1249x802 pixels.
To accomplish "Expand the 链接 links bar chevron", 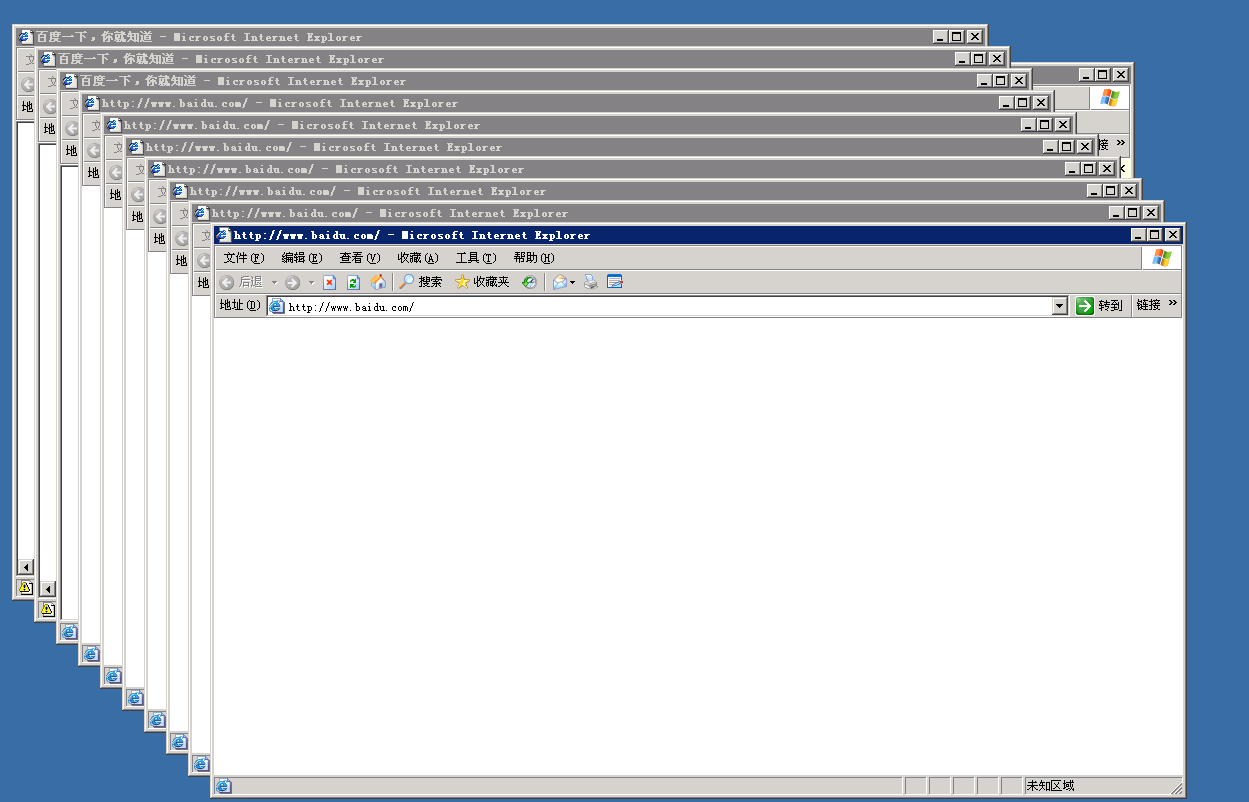I will coord(1173,305).
